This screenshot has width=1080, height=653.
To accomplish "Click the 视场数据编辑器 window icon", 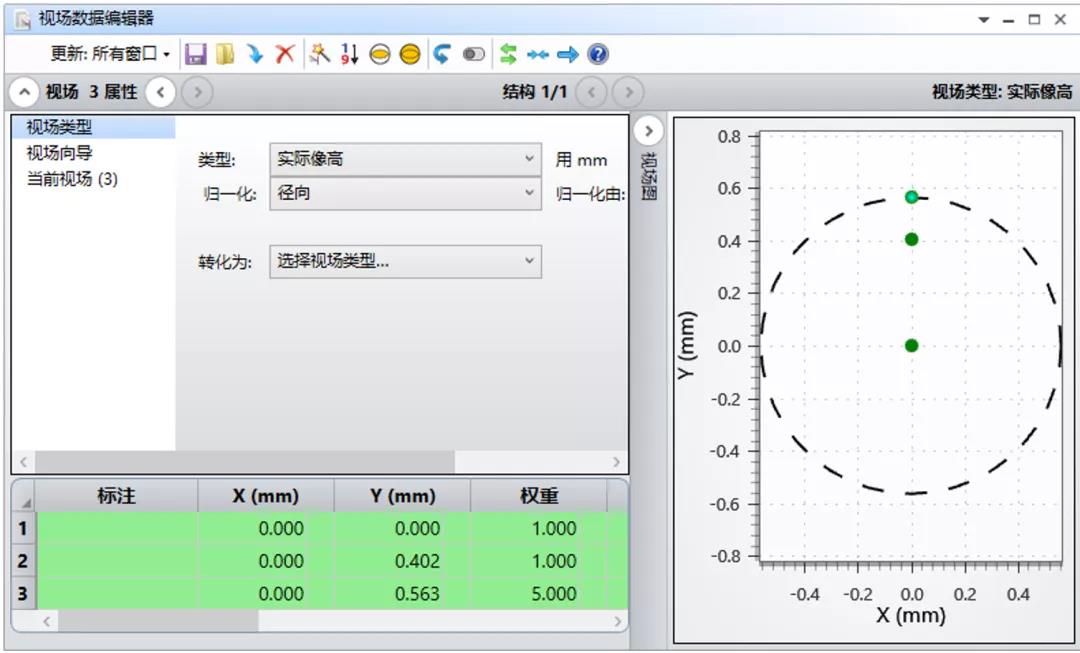I will tap(23, 19).
